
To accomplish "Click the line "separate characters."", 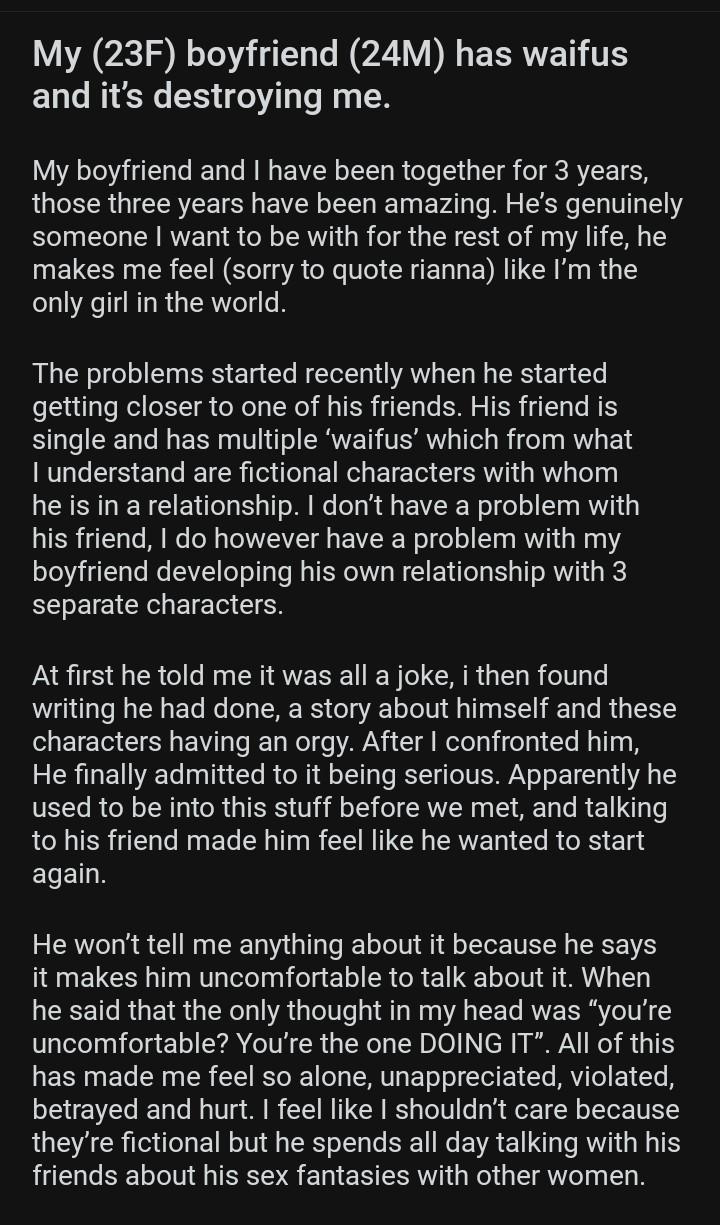I will (x=158, y=606).
